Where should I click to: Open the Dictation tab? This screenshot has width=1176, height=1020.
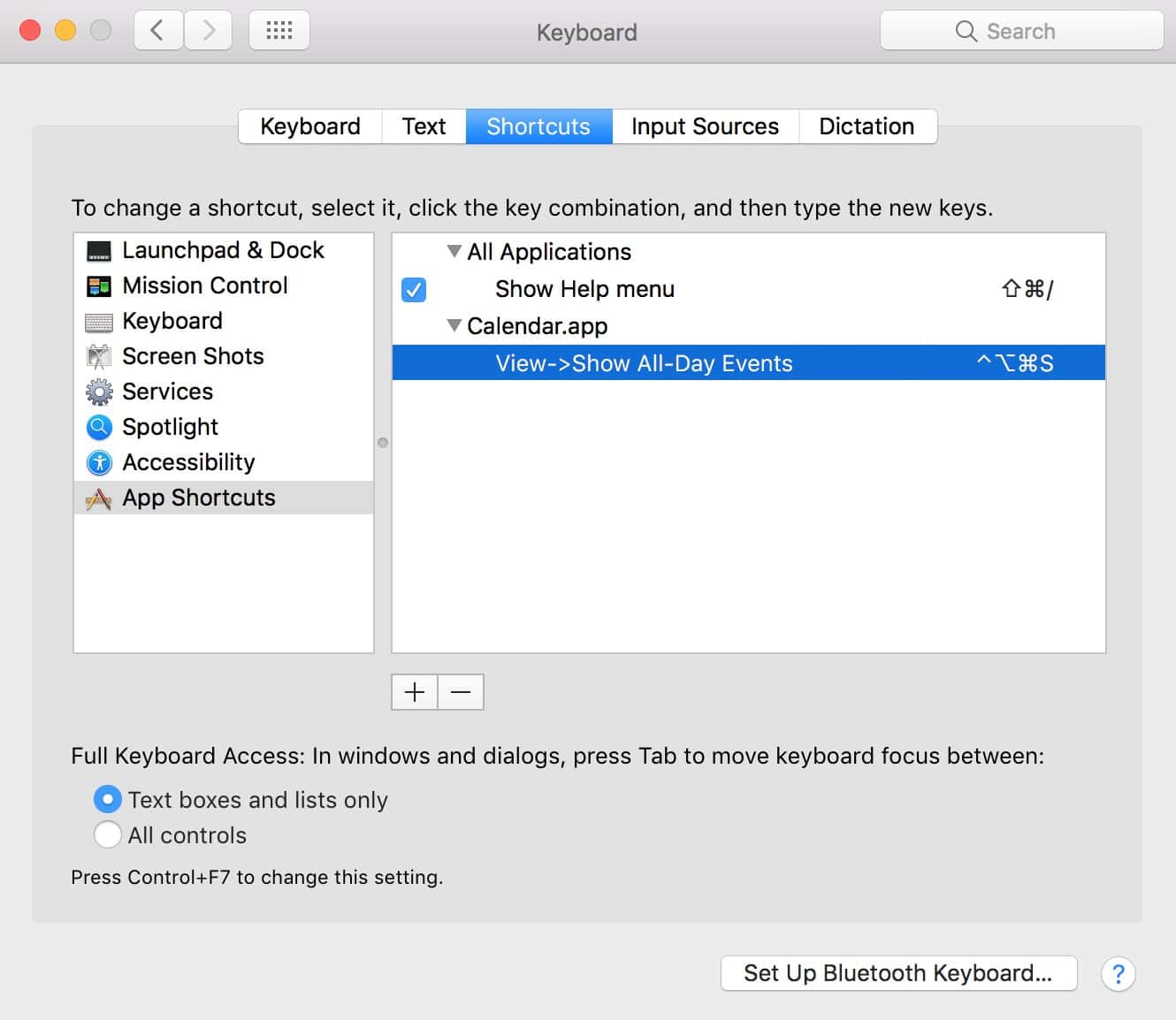867,126
